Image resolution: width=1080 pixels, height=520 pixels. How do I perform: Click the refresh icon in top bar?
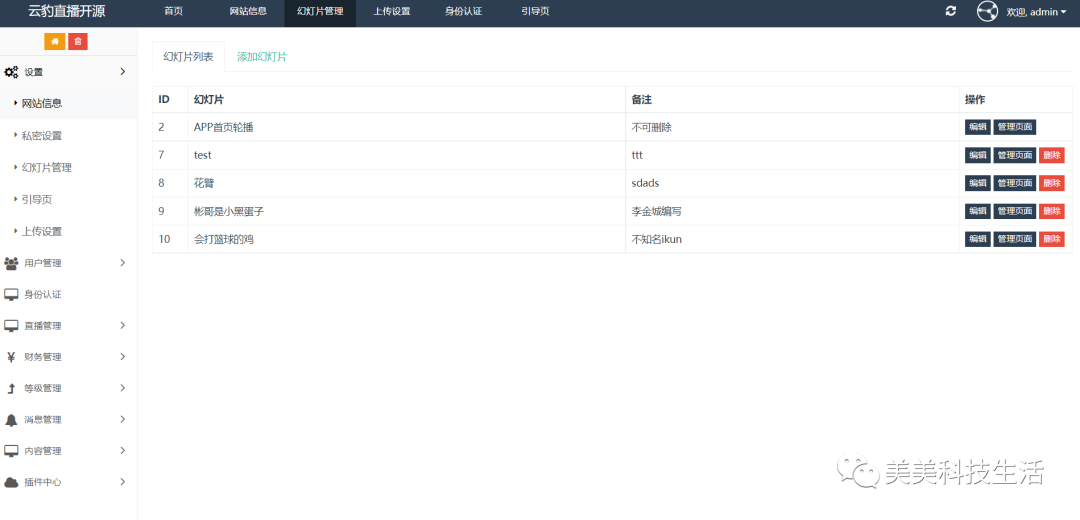click(951, 11)
